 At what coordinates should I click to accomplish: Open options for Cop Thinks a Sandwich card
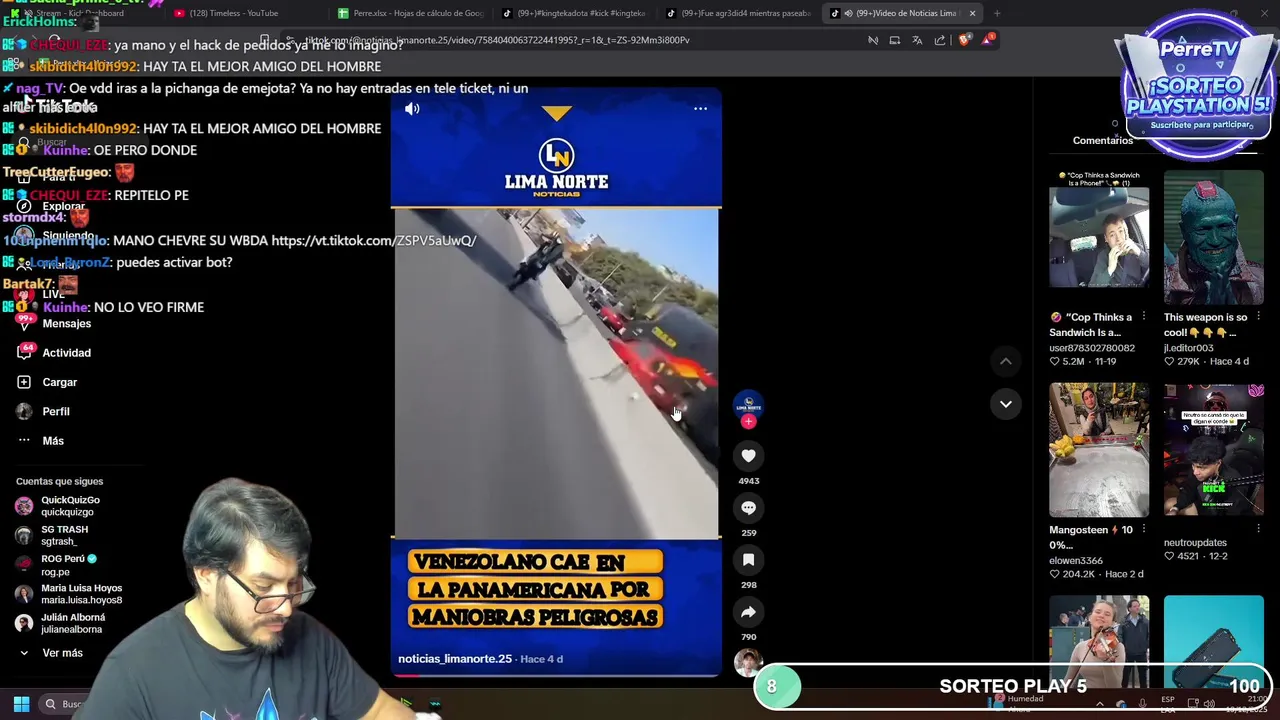1144,318
